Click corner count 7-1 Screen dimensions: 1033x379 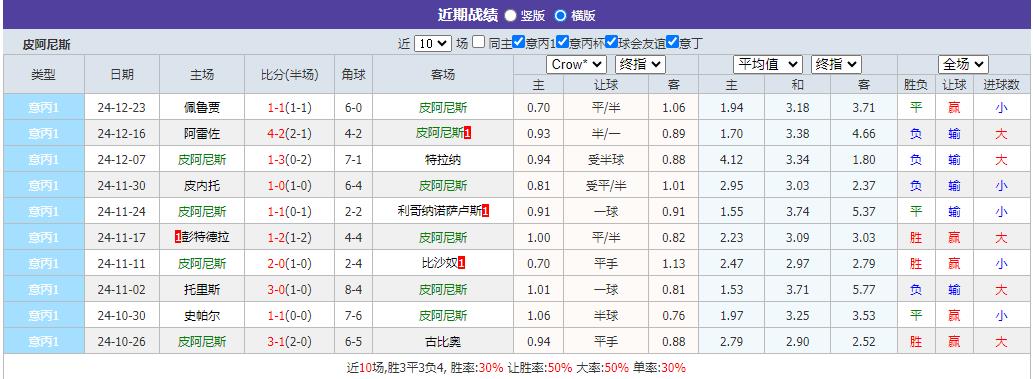(354, 160)
